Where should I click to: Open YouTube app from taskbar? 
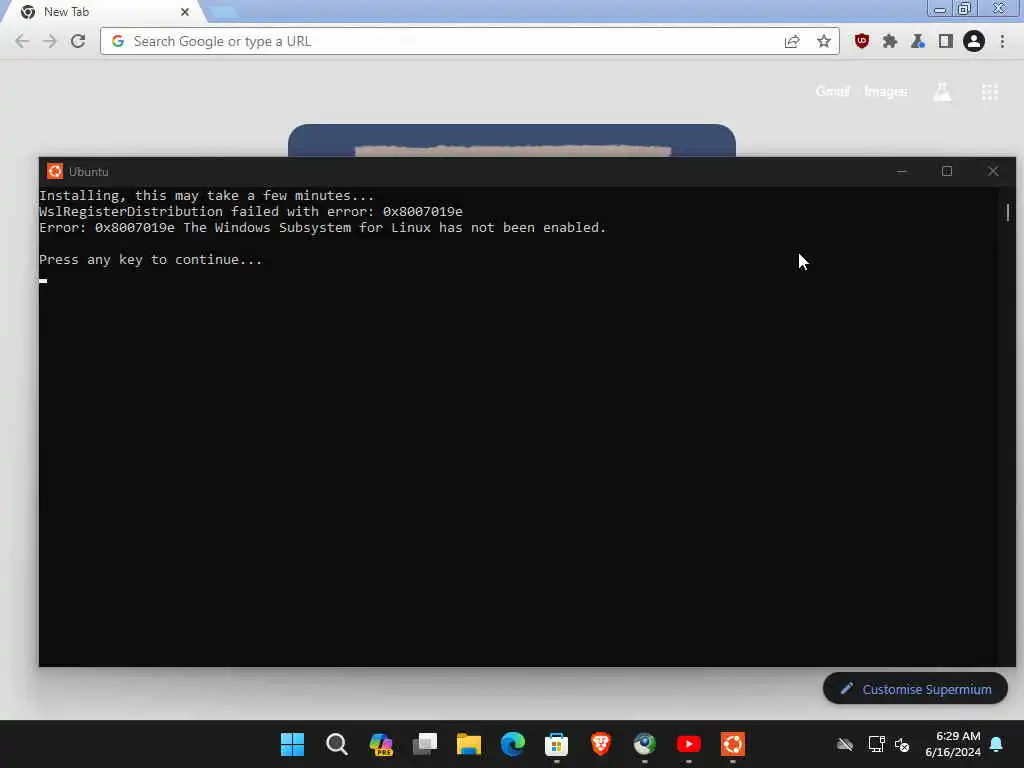pyautogui.click(x=688, y=744)
